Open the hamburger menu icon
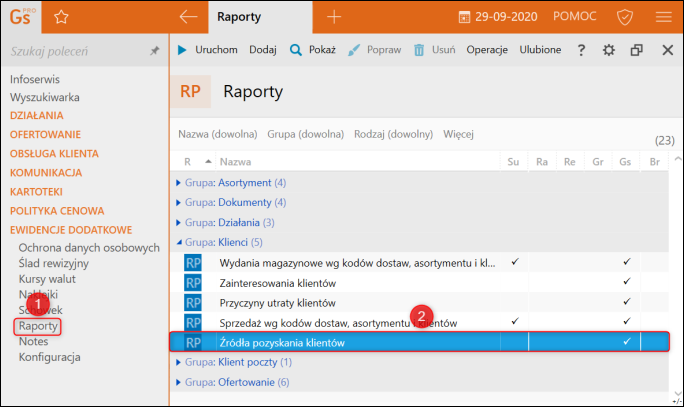Viewport: 684px width, 407px height. 663,17
